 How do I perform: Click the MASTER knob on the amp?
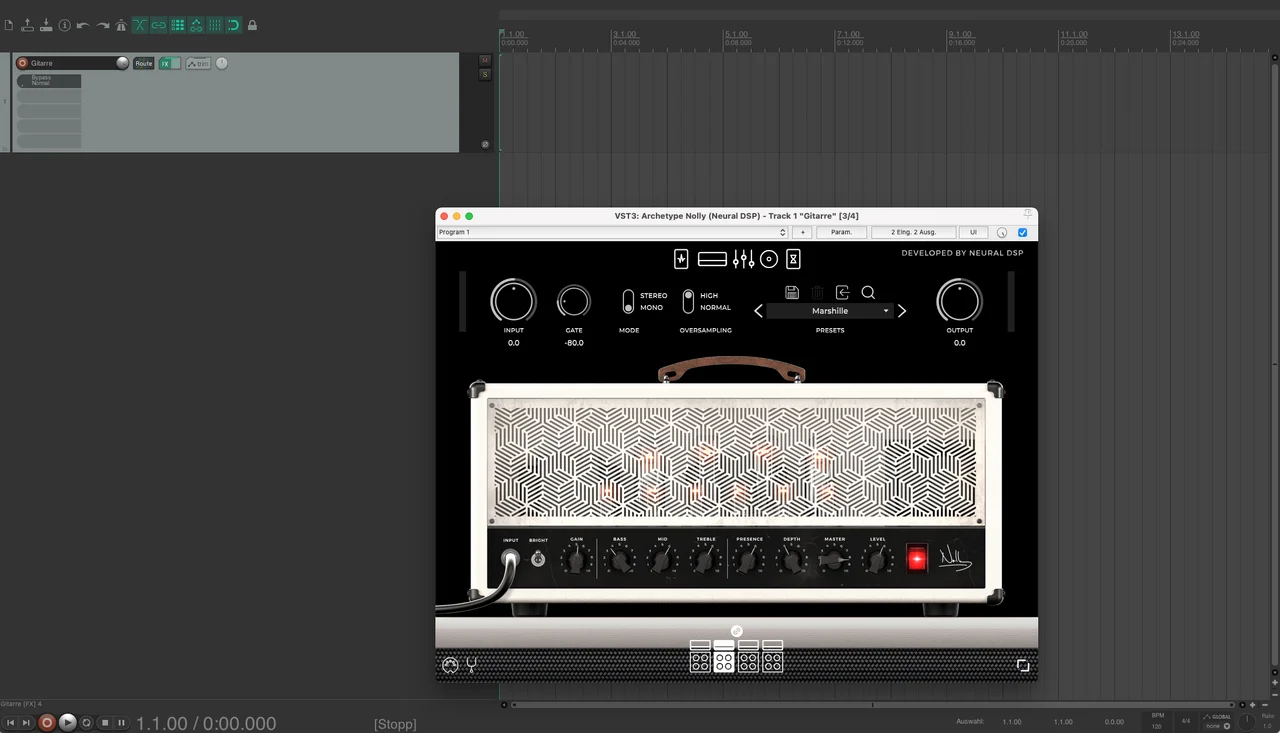pos(835,560)
